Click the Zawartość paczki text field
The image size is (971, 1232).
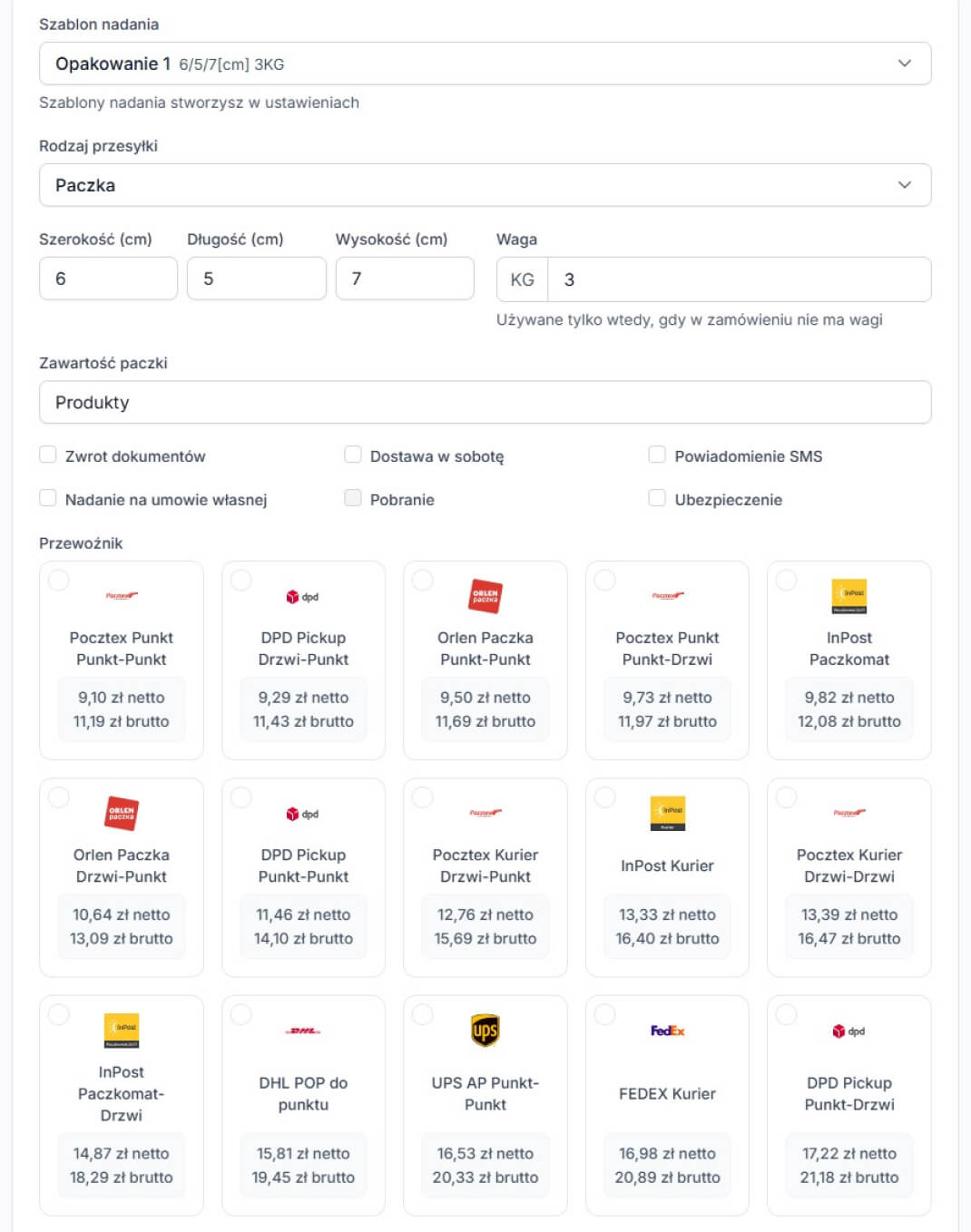485,402
